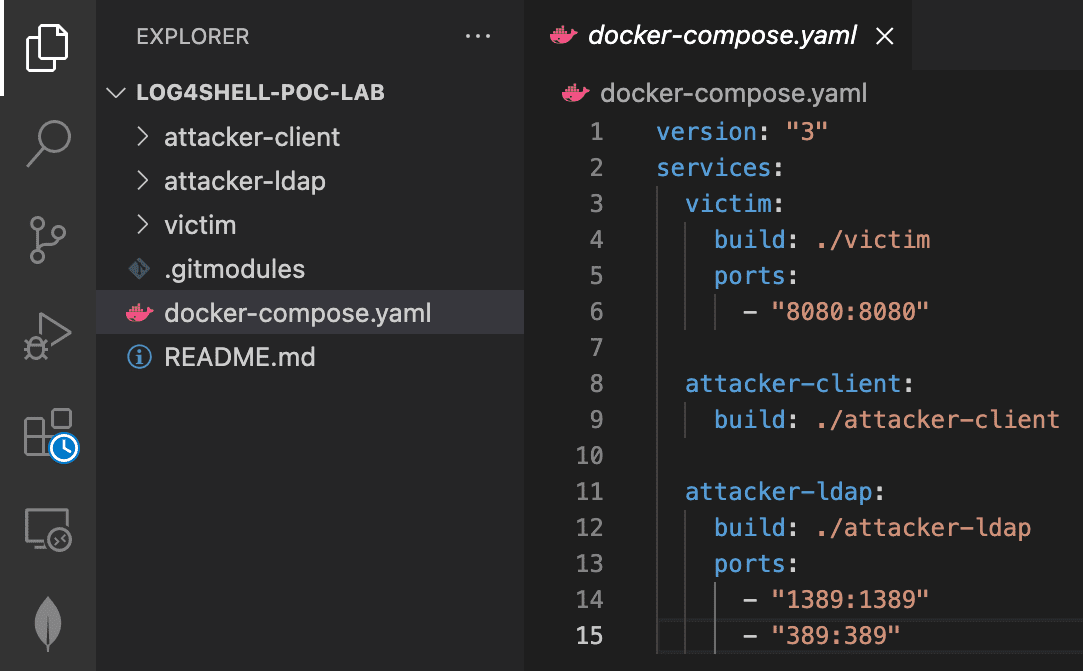1083x671 pixels.
Task: Click the info icon beside README.md
Action: tap(139, 356)
